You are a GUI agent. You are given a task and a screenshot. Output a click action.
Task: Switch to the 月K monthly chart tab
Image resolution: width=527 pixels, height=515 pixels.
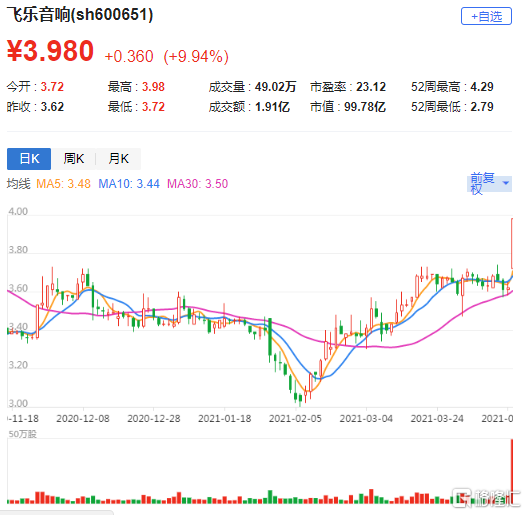[118, 159]
